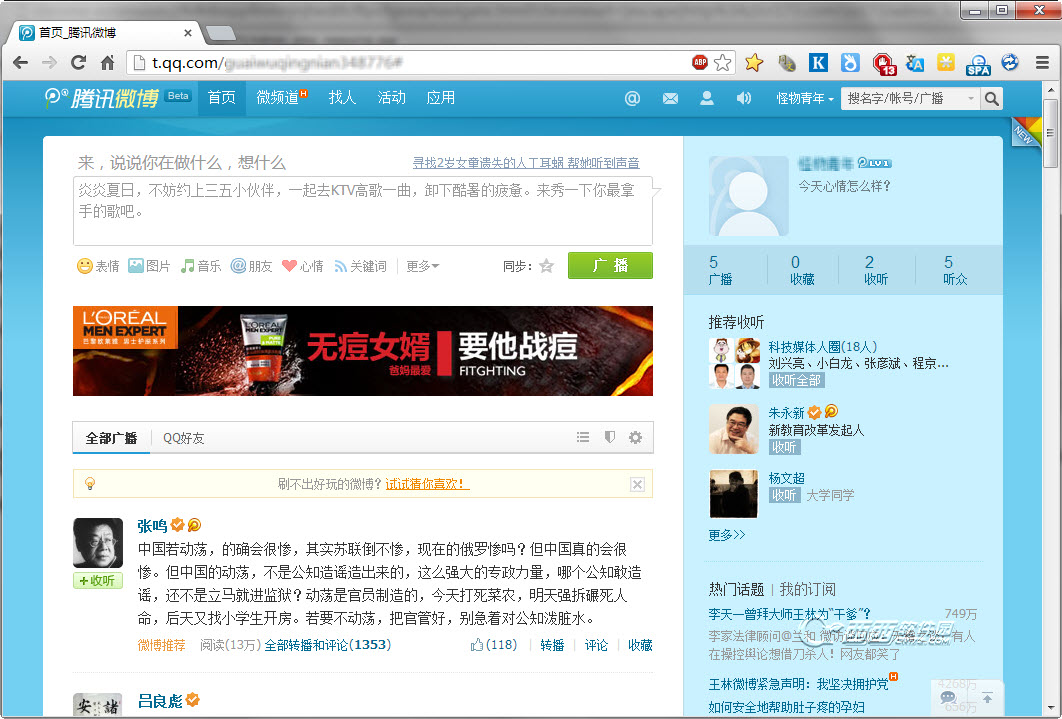Go to the 首页 tab
The width and height of the screenshot is (1062, 719).
click(x=221, y=98)
